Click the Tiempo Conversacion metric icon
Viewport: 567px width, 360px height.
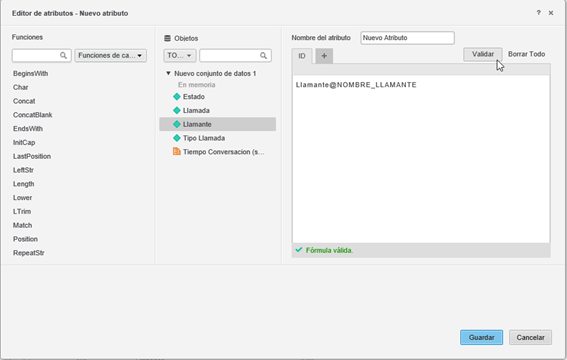pyautogui.click(x=177, y=151)
